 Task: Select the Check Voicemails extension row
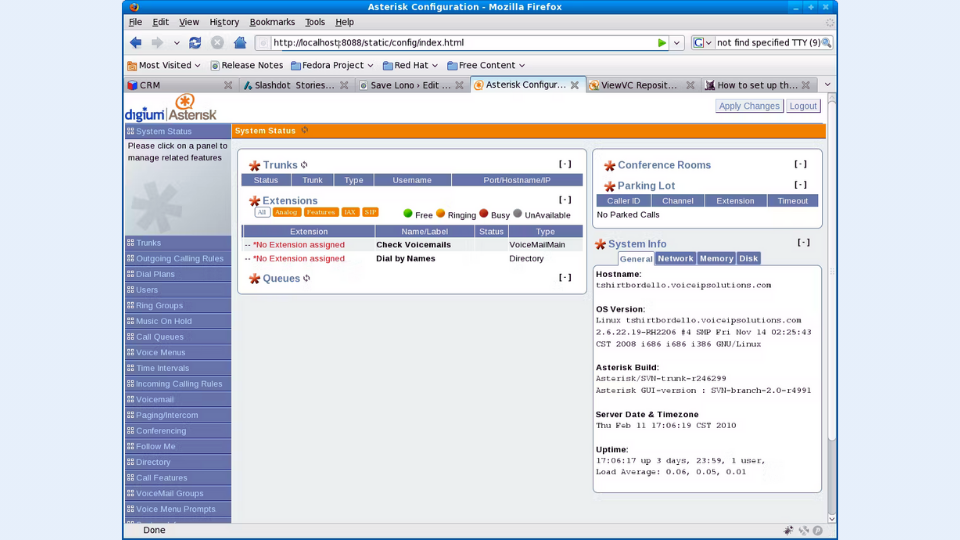pyautogui.click(x=412, y=244)
